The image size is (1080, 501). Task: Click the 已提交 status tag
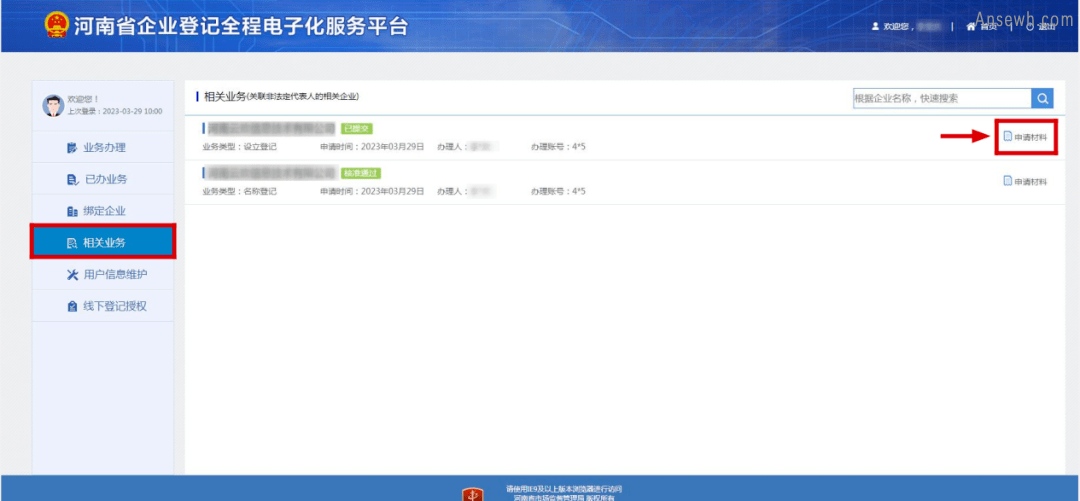[x=357, y=129]
